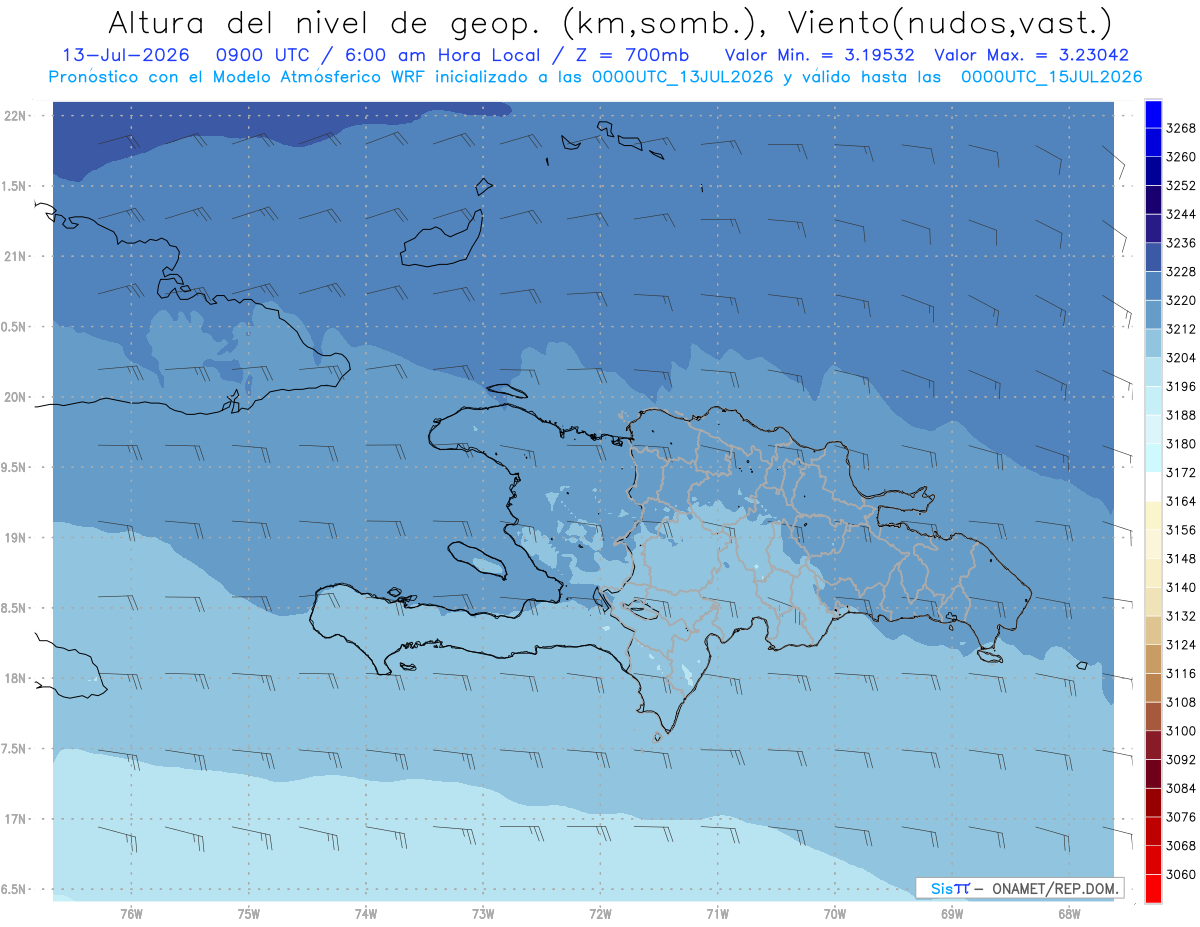1200x927 pixels.
Task: Click the color scale value 3180
Action: point(1180,444)
